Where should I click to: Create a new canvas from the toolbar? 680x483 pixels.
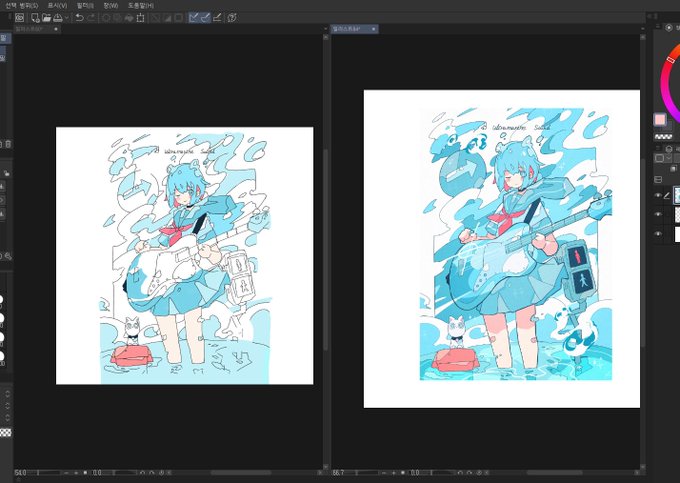pyautogui.click(x=35, y=18)
